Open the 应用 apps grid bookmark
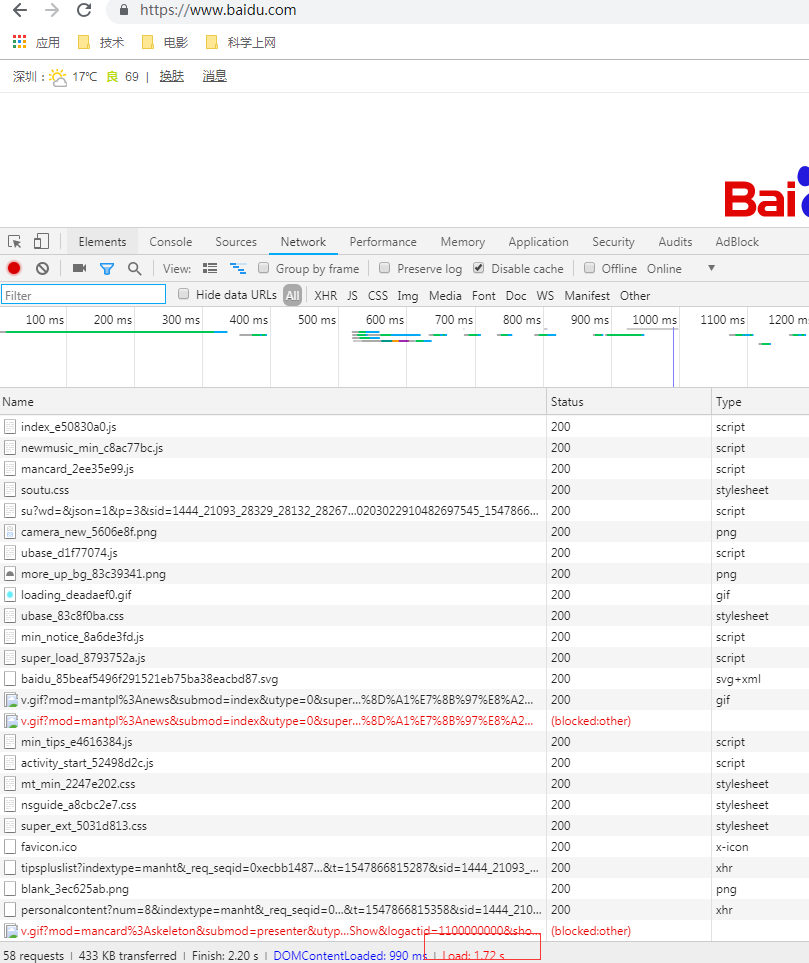Screen dimensions: 809x963 point(36,42)
